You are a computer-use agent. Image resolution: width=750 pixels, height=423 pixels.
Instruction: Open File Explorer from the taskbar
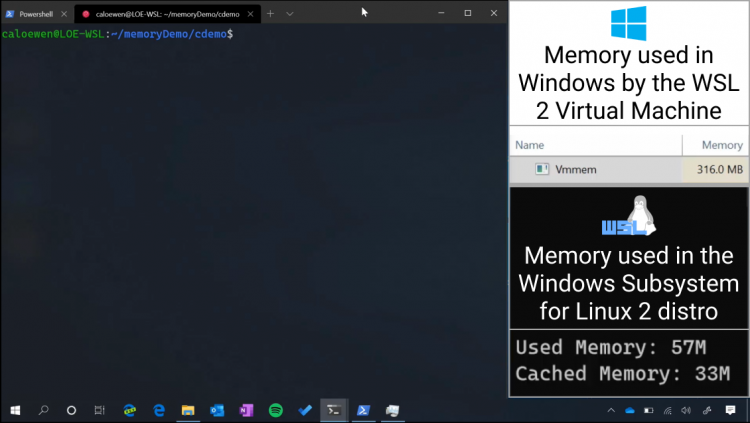(187, 410)
